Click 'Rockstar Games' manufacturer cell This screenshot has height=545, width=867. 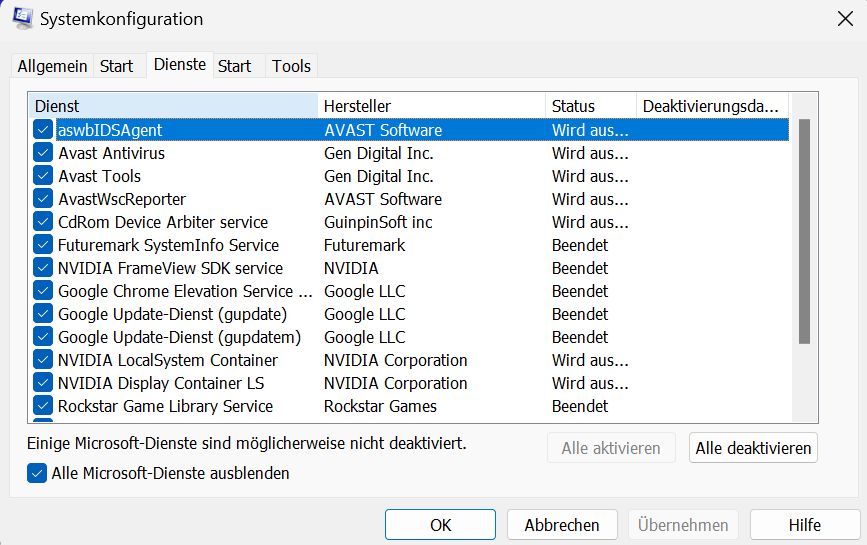click(x=380, y=406)
